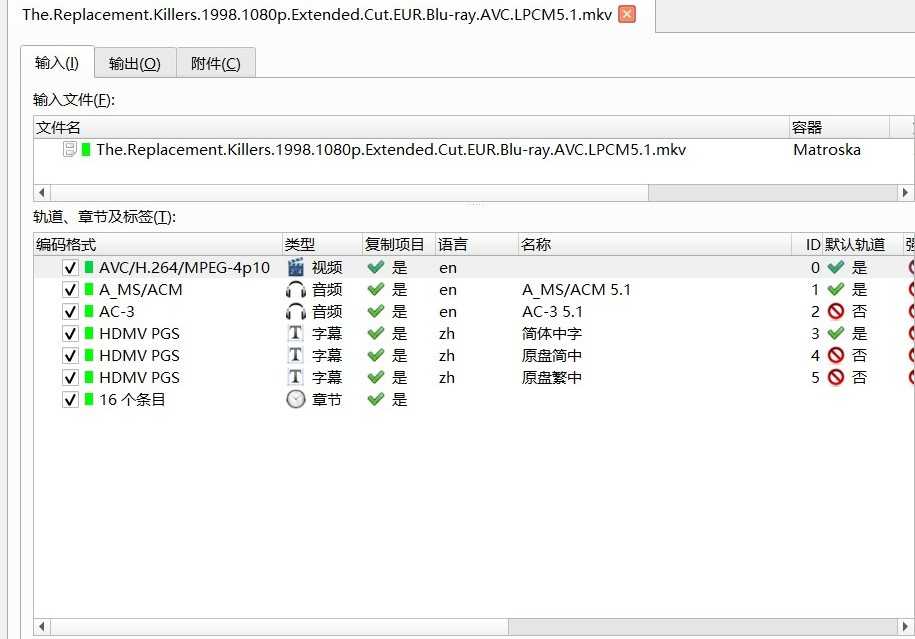
Task: Click the copy-item checkmark in the A_MS/ACM row
Action: click(376, 289)
